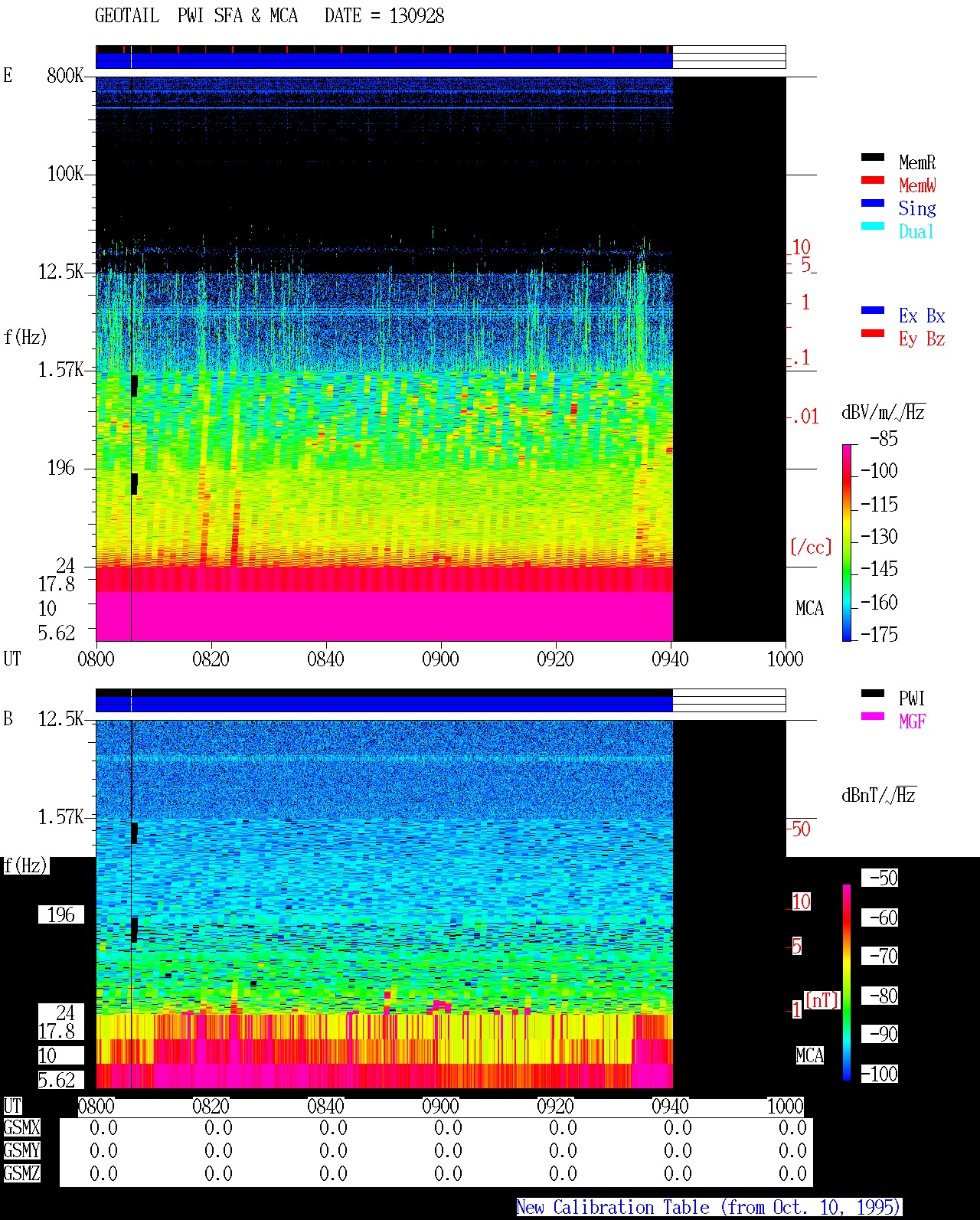This screenshot has width=980, height=1220.
Task: Click the dBnT magnetic field color bar
Action: (x=847, y=983)
